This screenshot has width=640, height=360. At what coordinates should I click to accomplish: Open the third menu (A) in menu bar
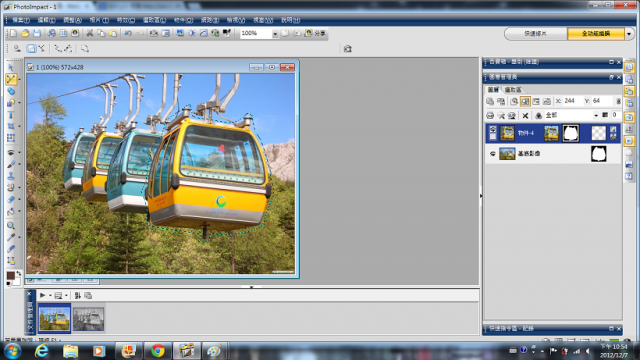coord(72,20)
